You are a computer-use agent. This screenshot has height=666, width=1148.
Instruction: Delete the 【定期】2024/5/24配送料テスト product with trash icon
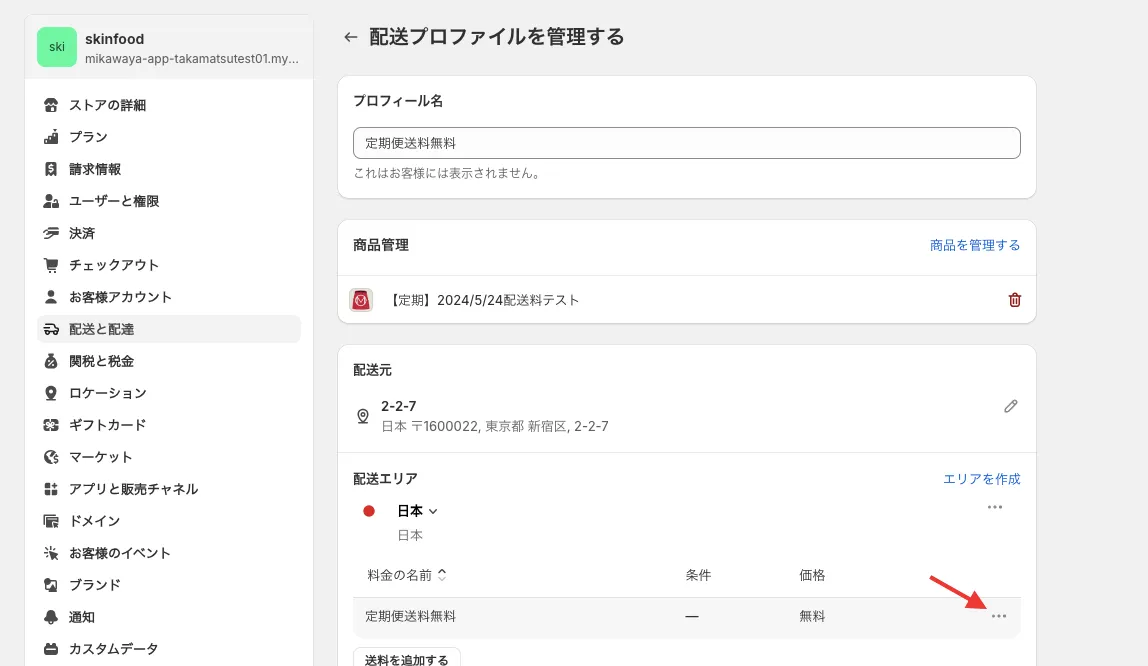click(x=1014, y=300)
